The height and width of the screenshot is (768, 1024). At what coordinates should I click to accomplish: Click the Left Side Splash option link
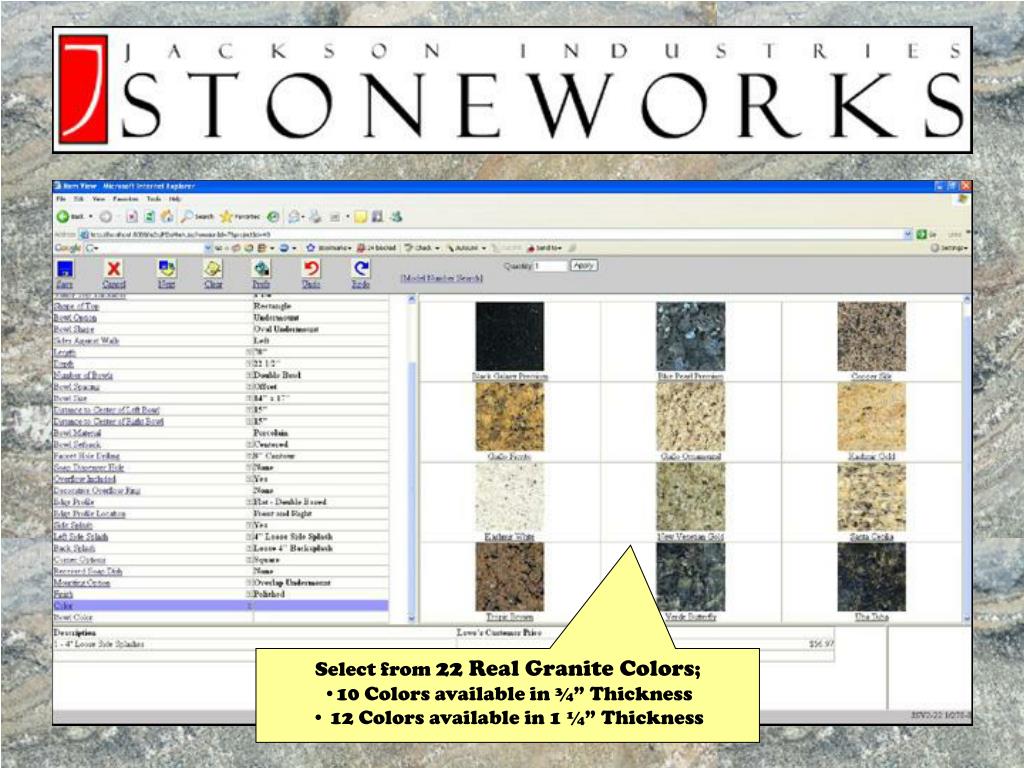point(81,536)
